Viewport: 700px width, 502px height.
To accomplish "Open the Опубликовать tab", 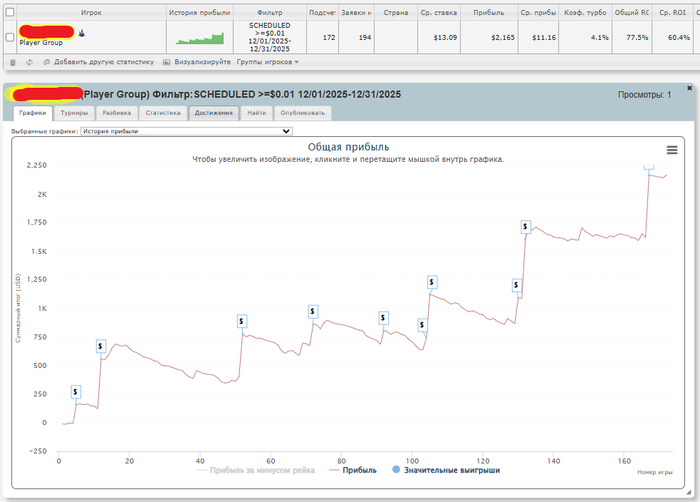I will click(x=303, y=113).
